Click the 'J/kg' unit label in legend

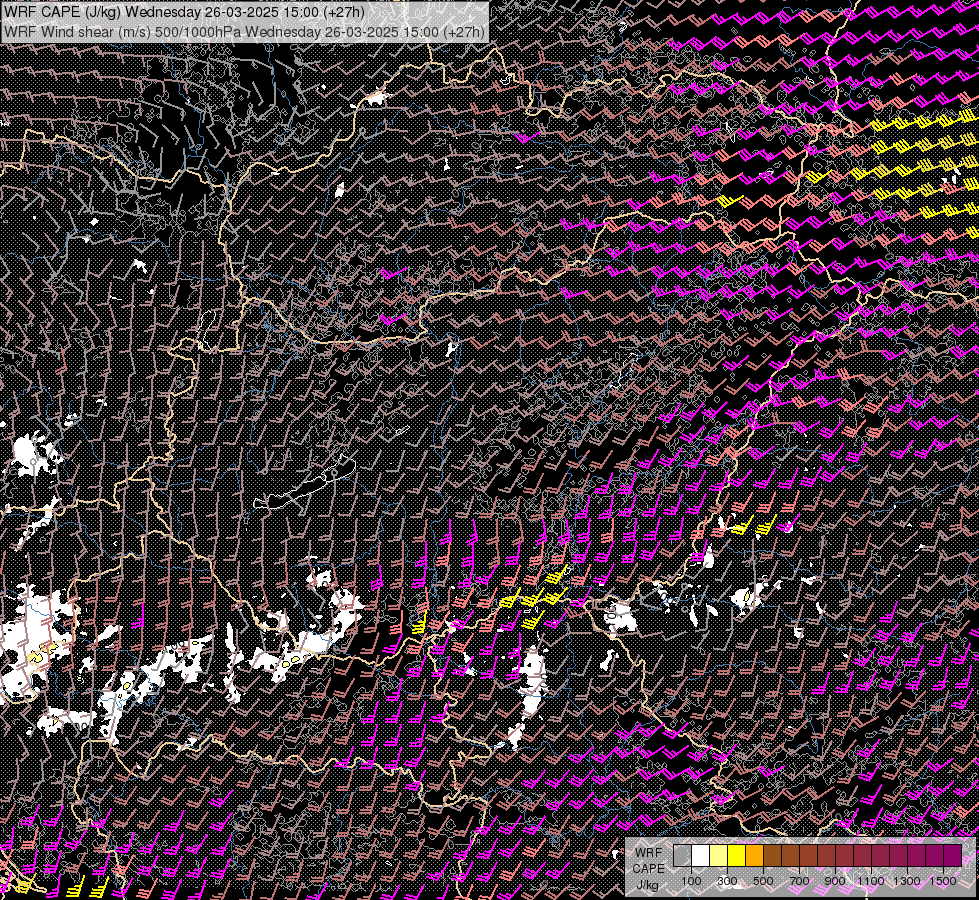click(x=647, y=885)
